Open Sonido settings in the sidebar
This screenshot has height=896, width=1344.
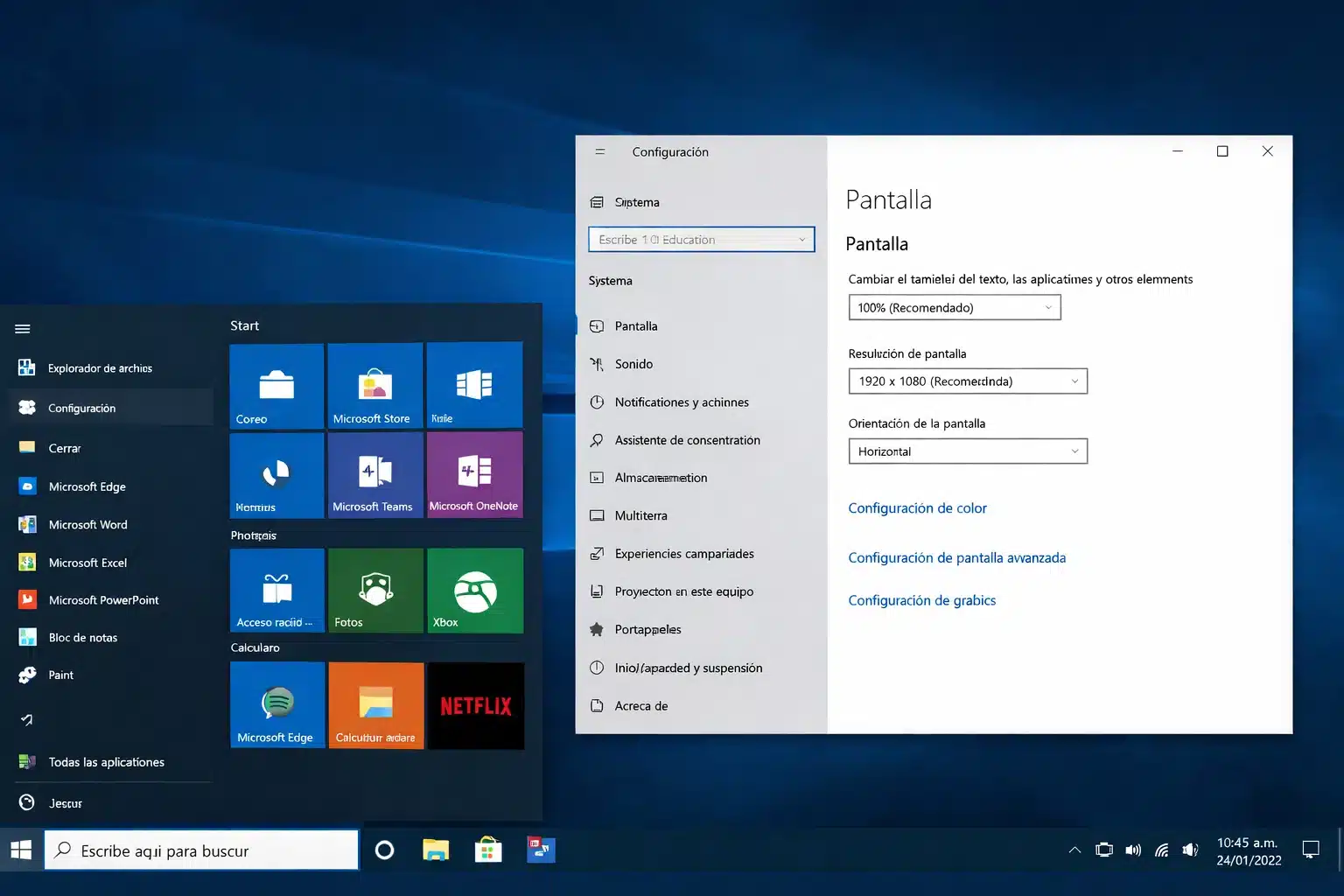633,364
